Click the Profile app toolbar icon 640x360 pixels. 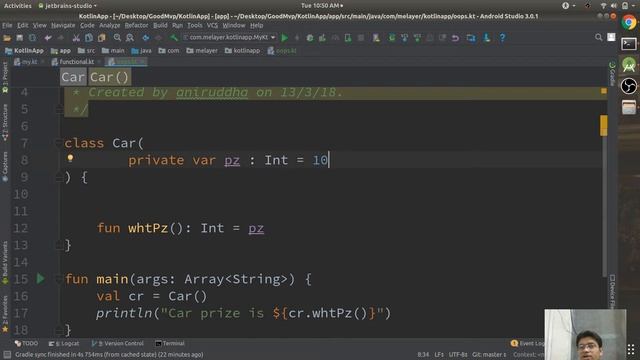pyautogui.click(x=322, y=38)
